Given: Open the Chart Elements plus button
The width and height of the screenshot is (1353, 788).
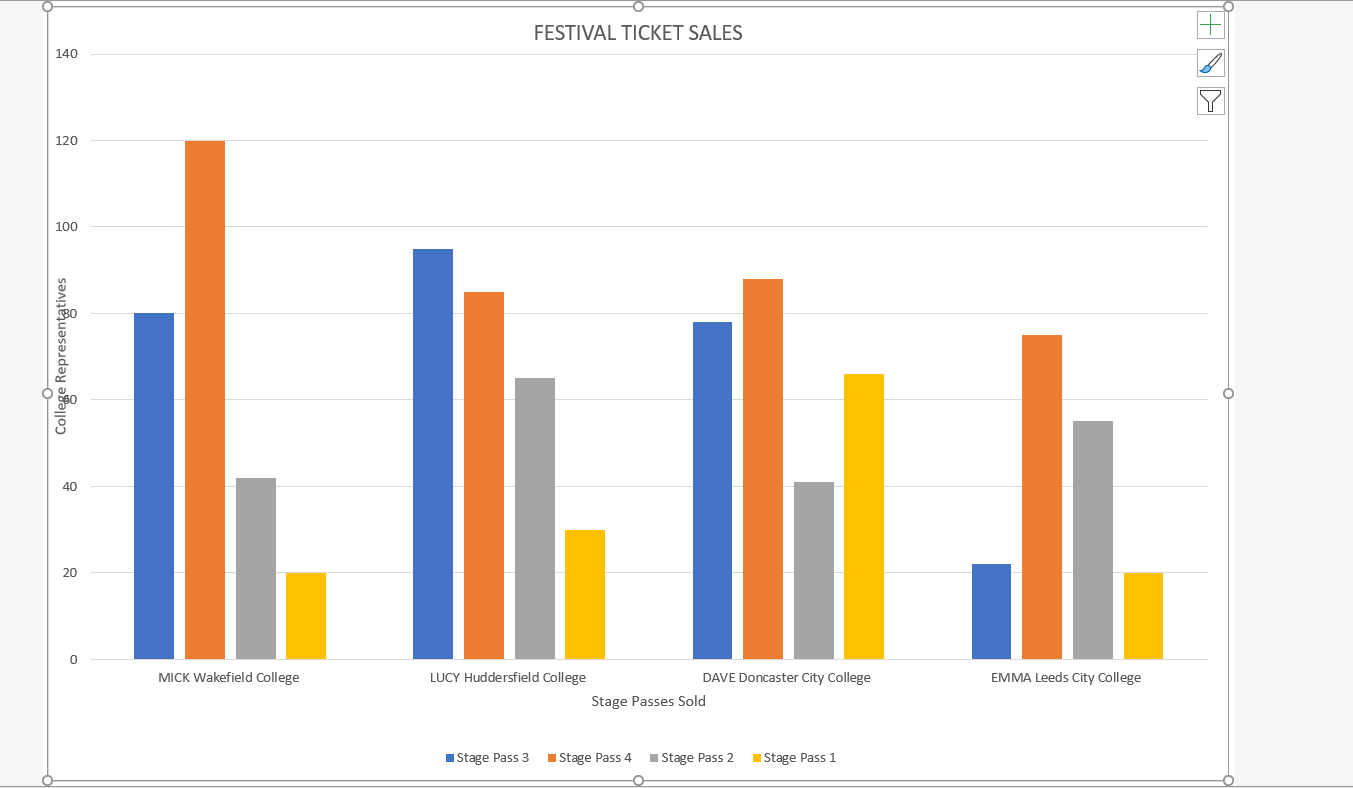Looking at the screenshot, I should point(1210,25).
